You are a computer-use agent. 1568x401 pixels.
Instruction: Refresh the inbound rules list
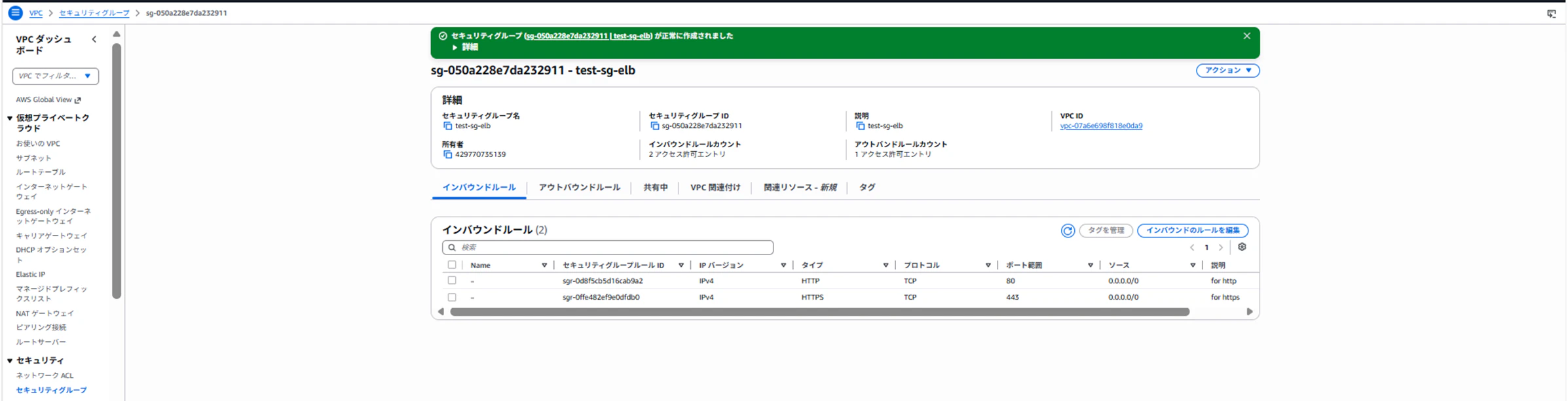click(1068, 230)
